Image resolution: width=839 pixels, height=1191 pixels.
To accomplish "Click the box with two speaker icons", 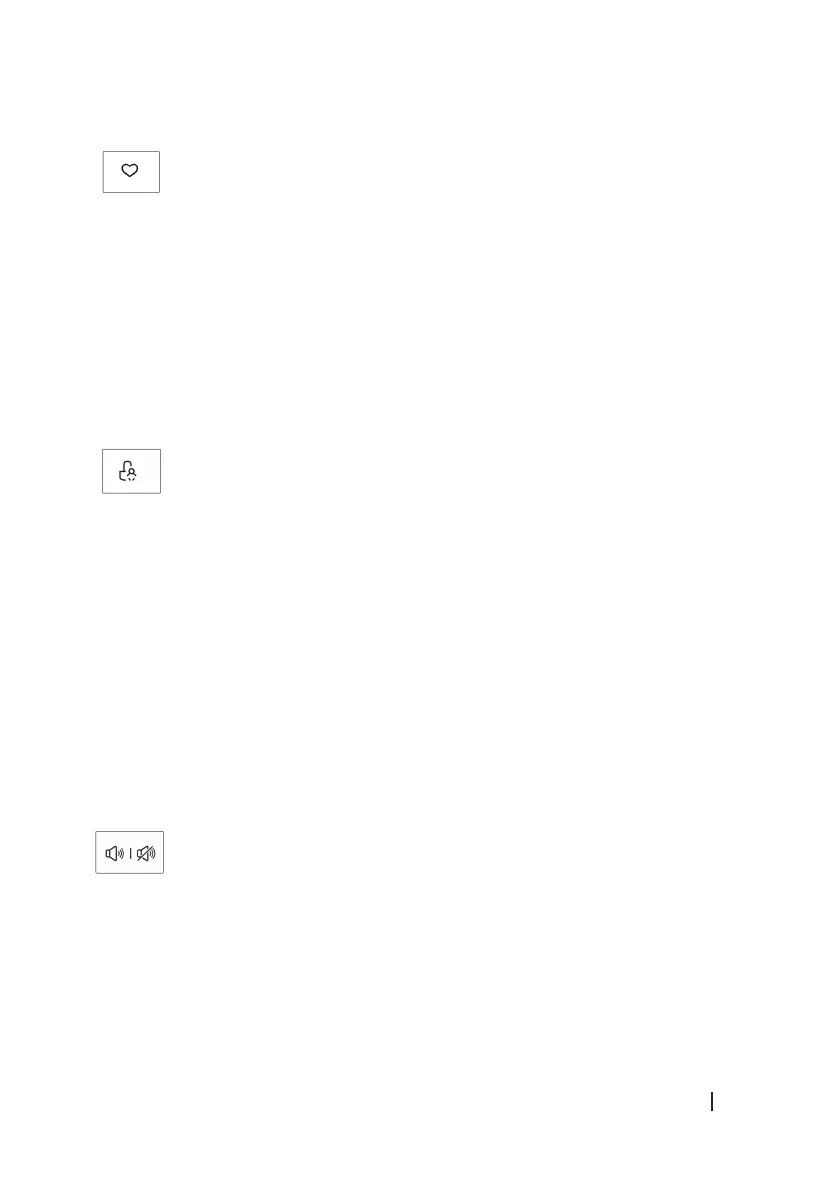I will tap(129, 852).
